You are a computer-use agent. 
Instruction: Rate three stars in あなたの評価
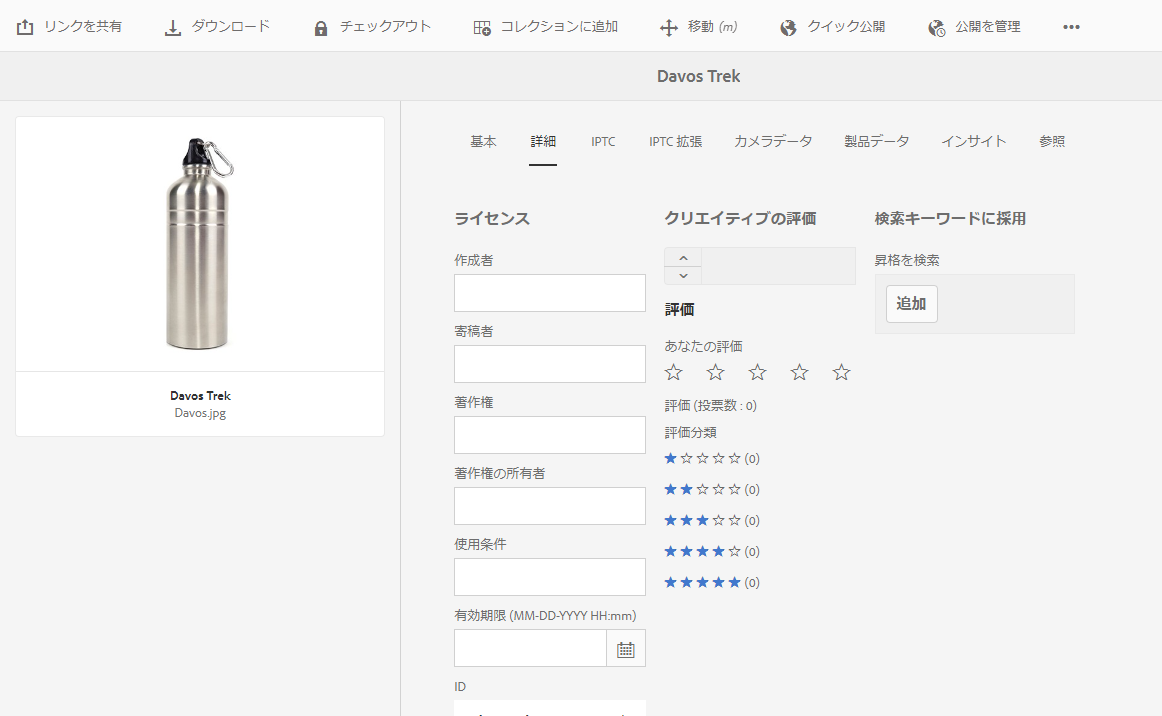757,372
